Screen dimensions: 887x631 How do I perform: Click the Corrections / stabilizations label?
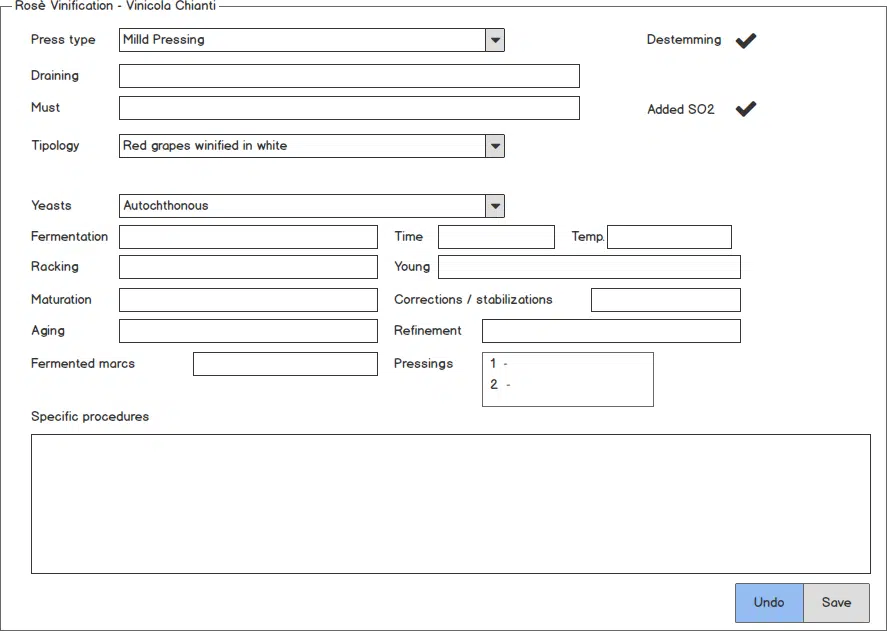473,300
